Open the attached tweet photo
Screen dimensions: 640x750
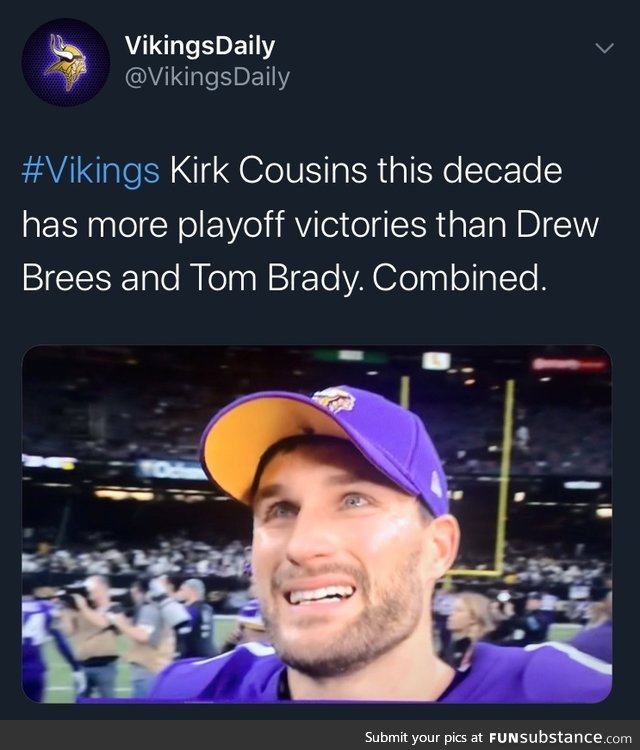tap(317, 524)
